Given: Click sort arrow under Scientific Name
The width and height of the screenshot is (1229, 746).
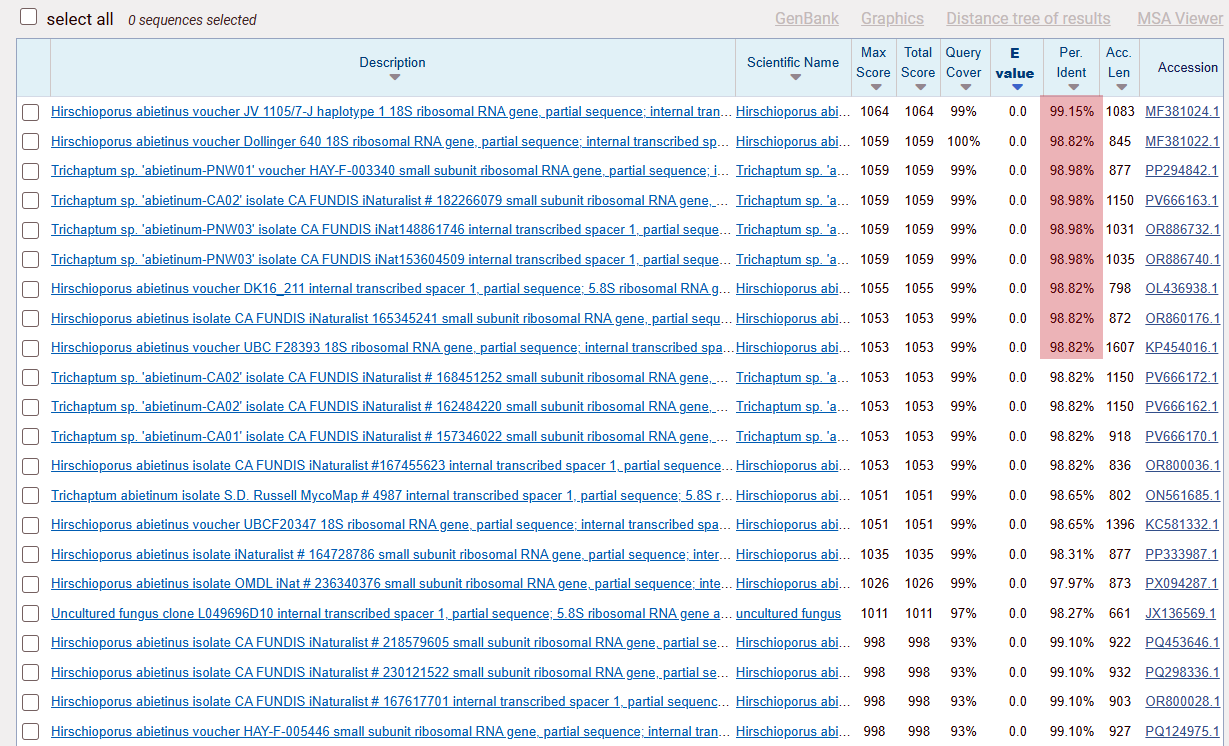Looking at the screenshot, I should click(794, 78).
